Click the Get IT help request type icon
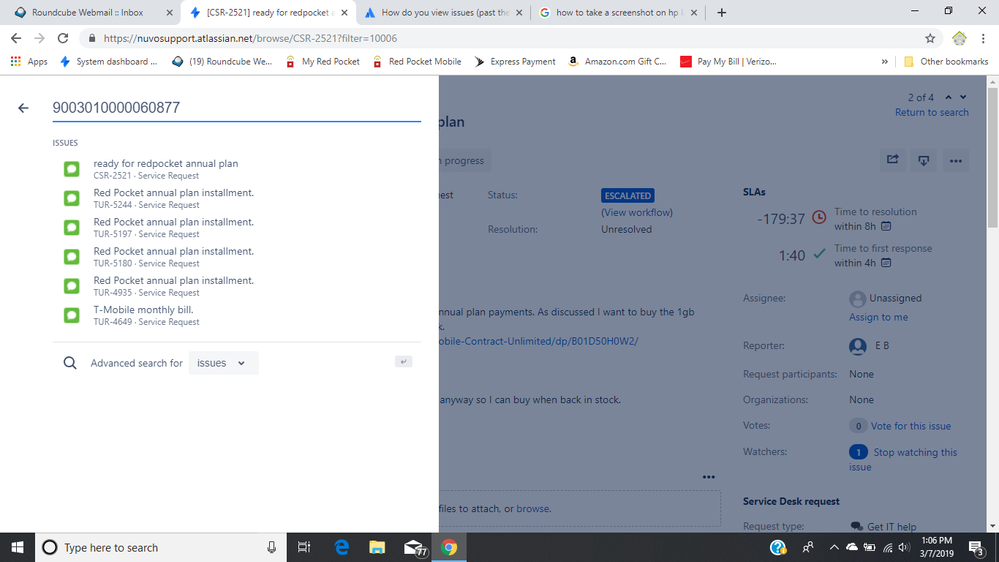Image resolution: width=999 pixels, height=562 pixels. tap(857, 526)
